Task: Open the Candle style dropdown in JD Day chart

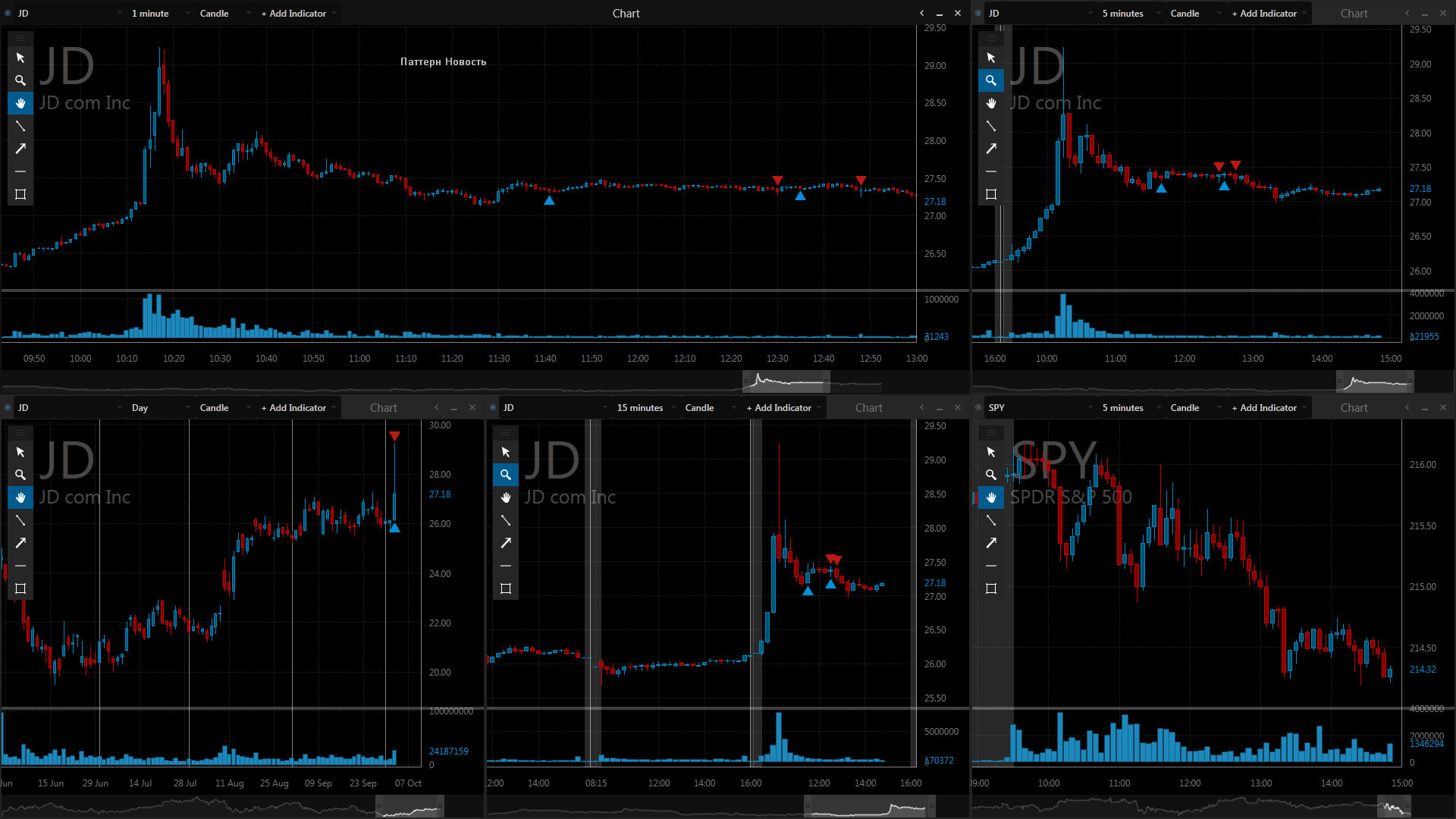Action: click(x=224, y=408)
